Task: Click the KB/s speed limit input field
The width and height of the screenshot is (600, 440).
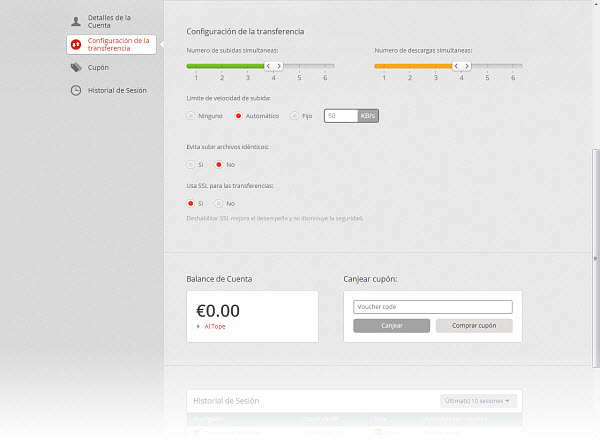Action: pyautogui.click(x=341, y=116)
